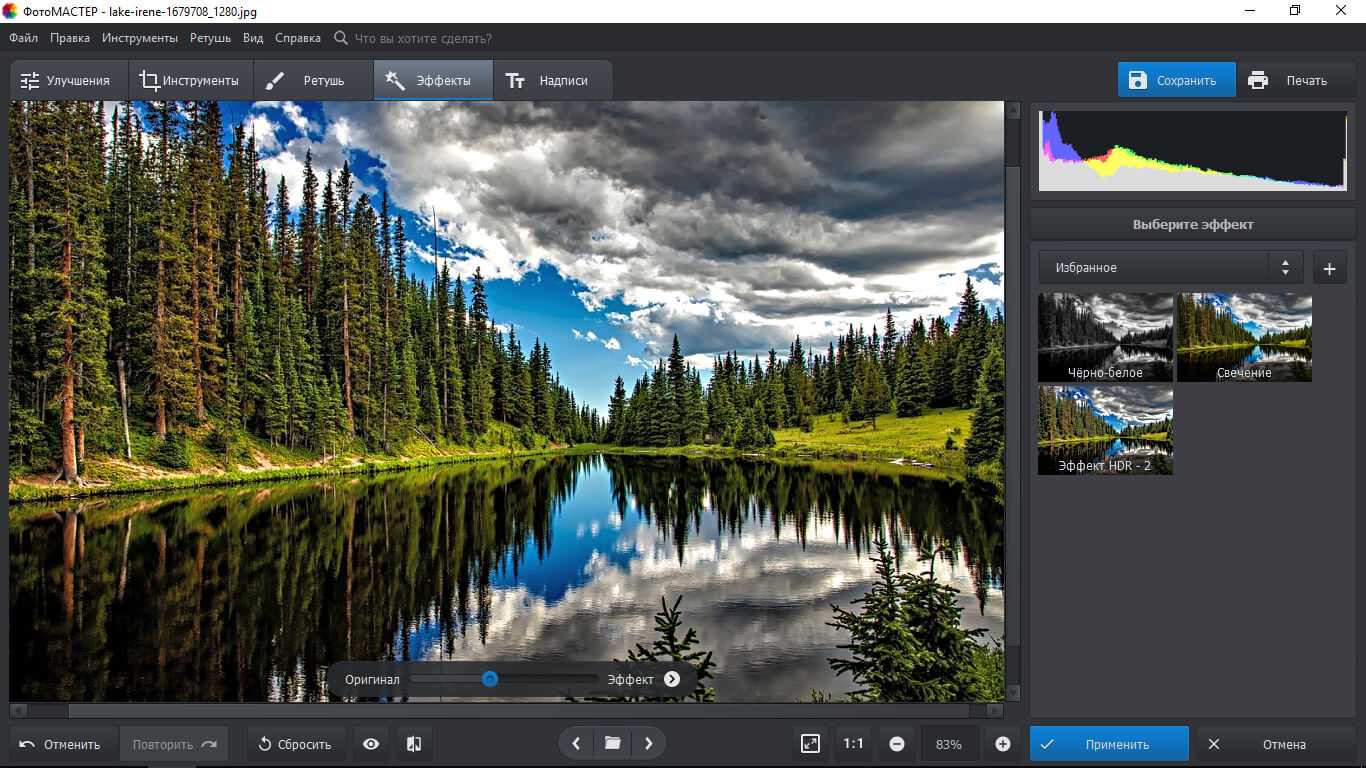The width and height of the screenshot is (1366, 768).
Task: Click the arrow next to Эффект label
Action: [x=672, y=679]
